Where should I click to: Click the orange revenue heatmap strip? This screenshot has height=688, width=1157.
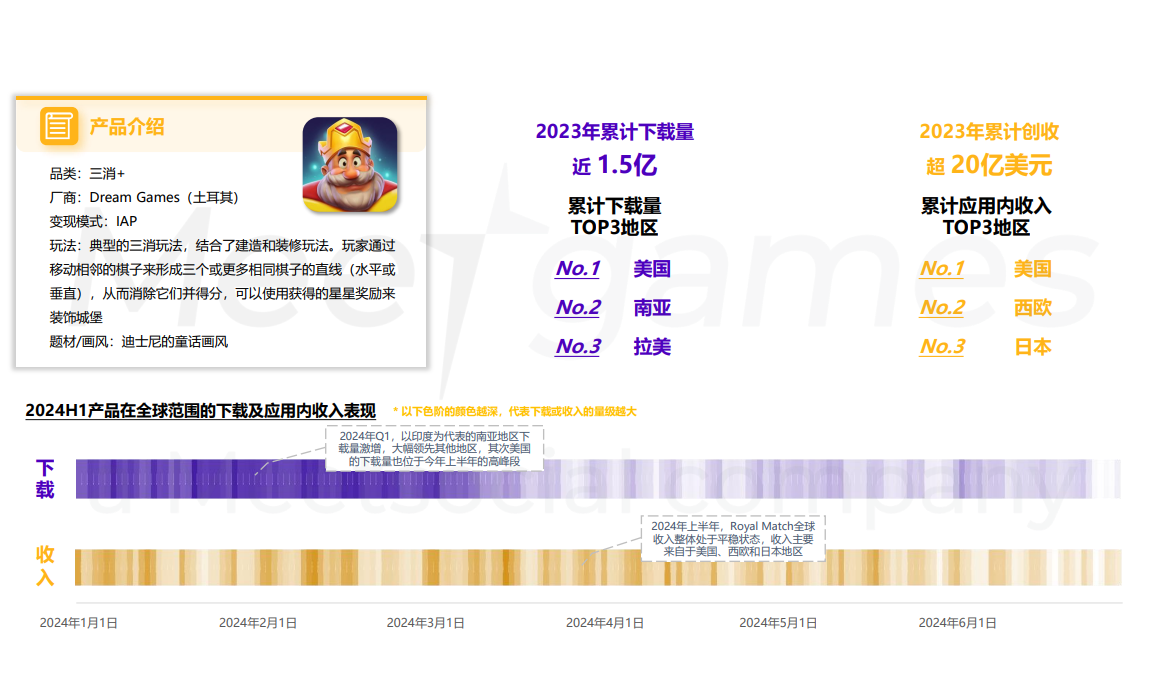point(400,567)
